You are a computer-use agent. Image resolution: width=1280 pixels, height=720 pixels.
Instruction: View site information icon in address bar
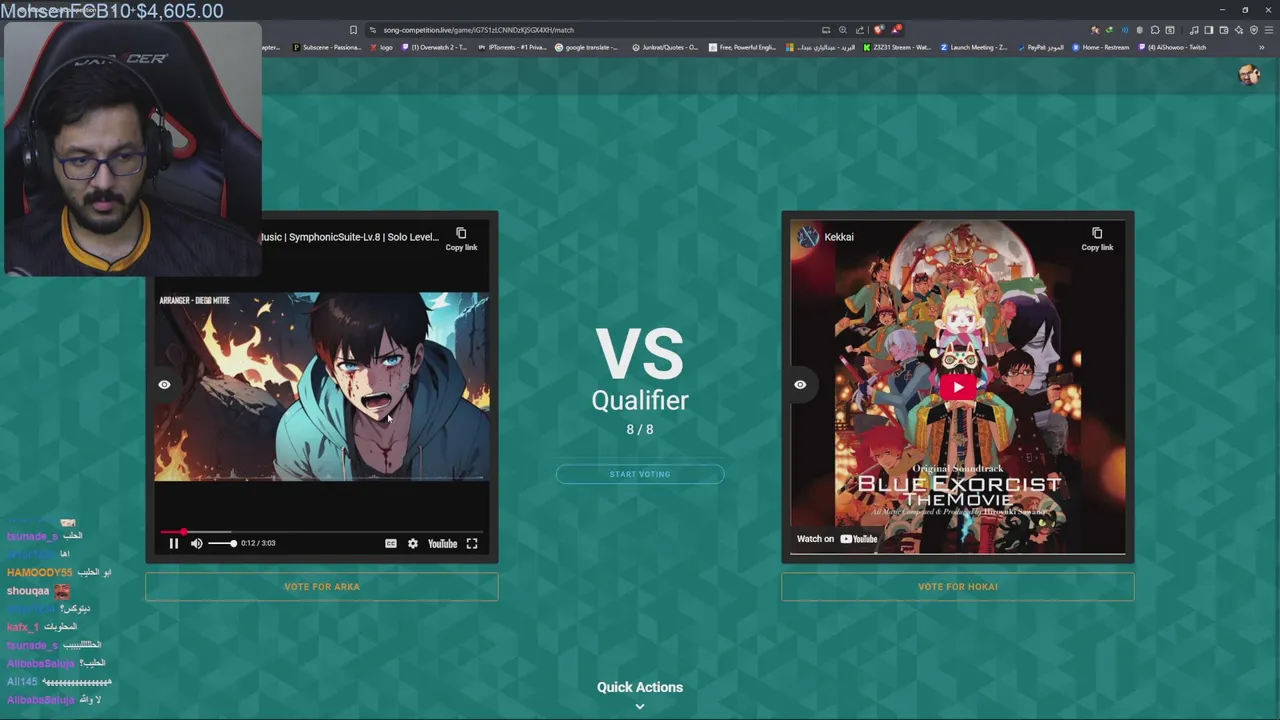click(372, 30)
